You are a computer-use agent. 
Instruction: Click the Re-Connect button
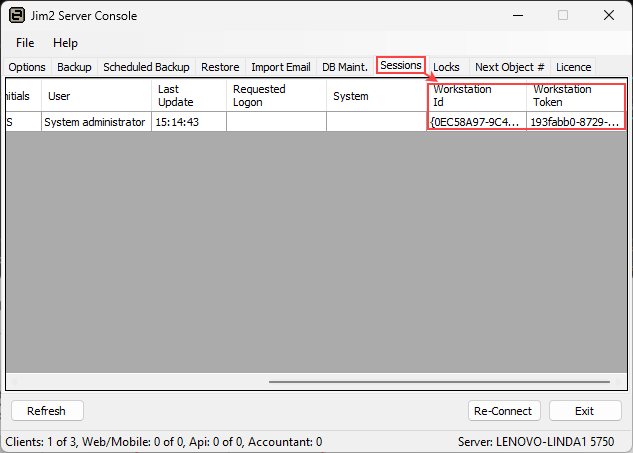(504, 411)
